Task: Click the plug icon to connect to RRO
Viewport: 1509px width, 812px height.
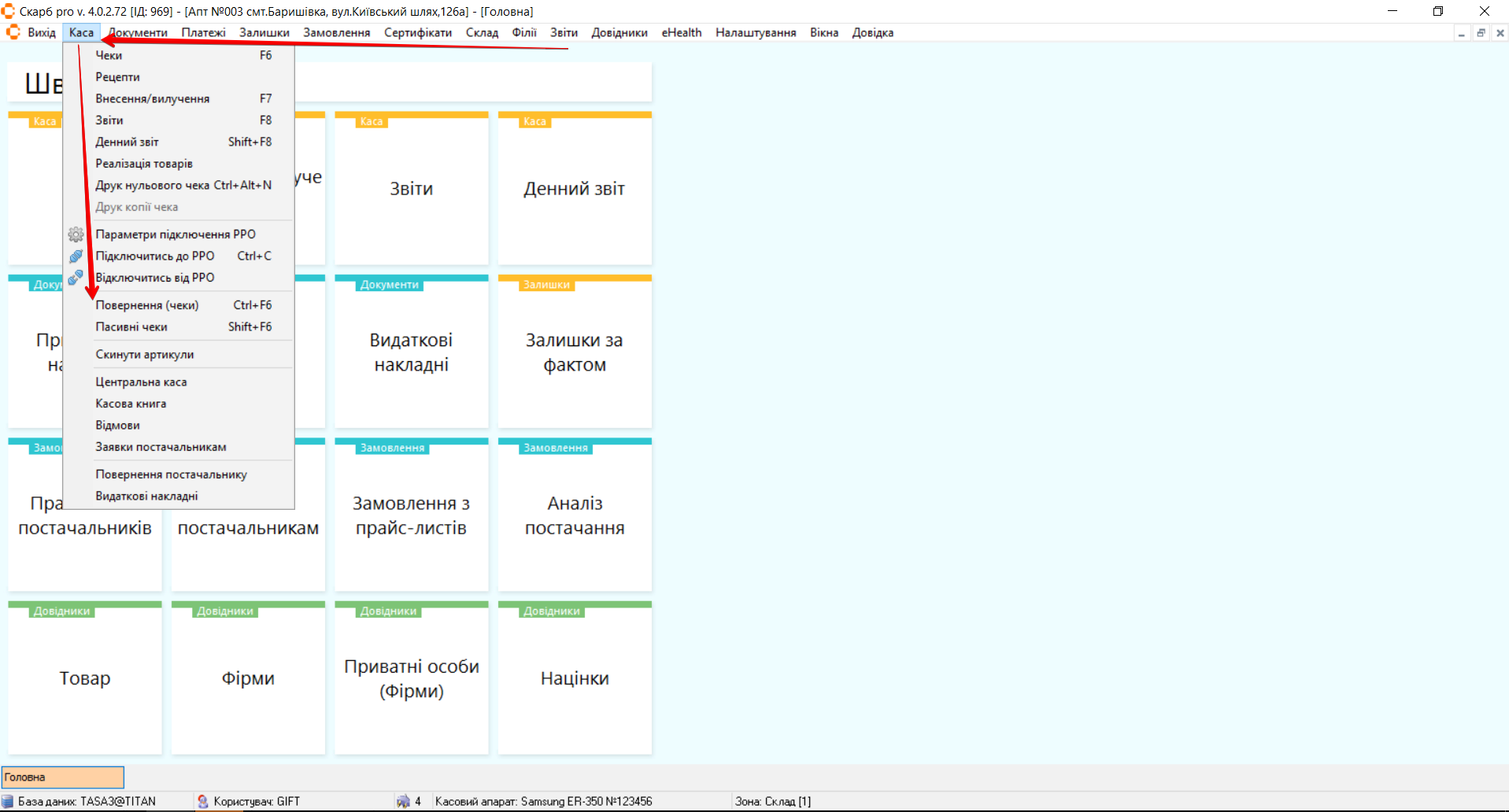Action: (x=76, y=257)
